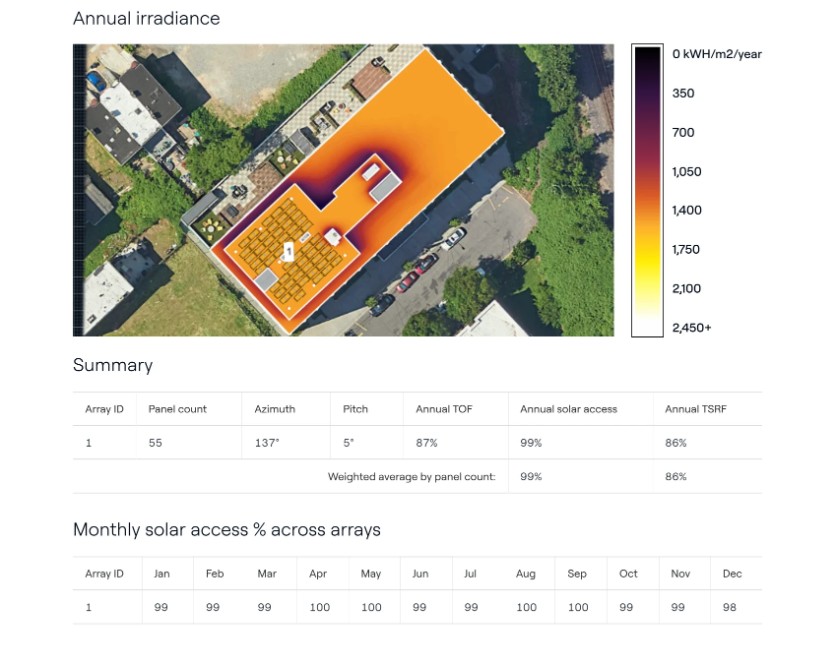Select the April solar access value 100

pyautogui.click(x=319, y=607)
